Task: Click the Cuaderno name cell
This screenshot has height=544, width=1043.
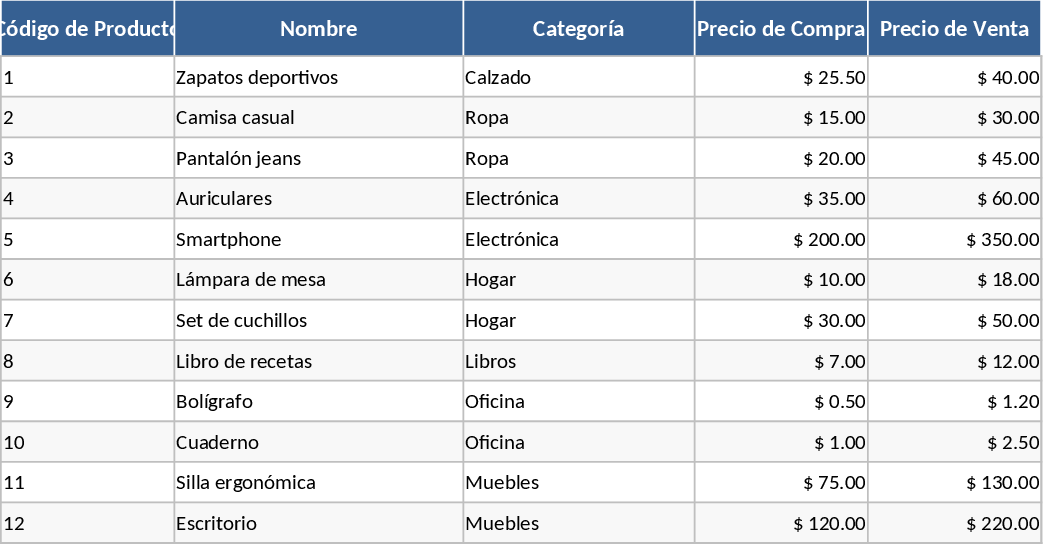Action: pyautogui.click(x=218, y=443)
